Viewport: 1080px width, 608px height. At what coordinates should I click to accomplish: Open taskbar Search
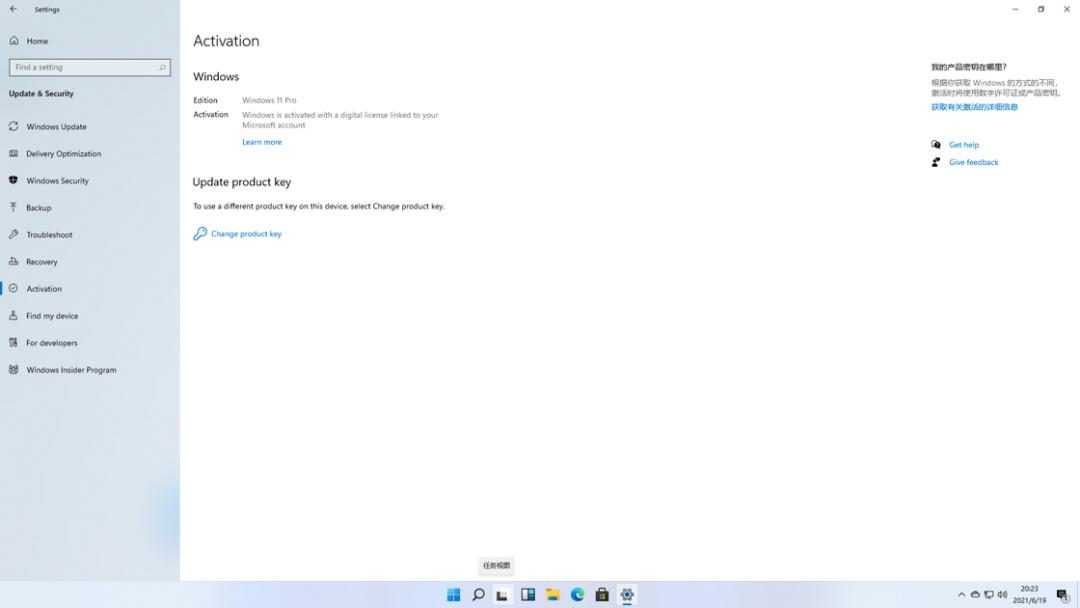(478, 595)
